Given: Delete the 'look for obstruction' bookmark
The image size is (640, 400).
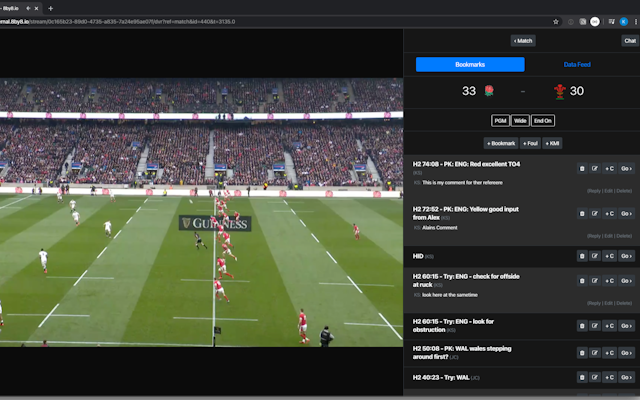Looking at the screenshot, I should [582, 326].
